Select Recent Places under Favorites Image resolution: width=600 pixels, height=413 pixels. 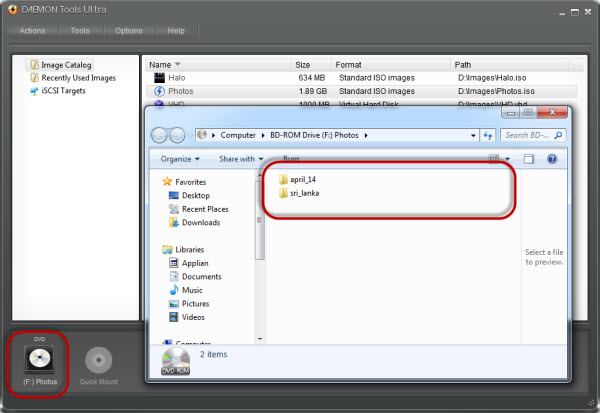(x=199, y=209)
